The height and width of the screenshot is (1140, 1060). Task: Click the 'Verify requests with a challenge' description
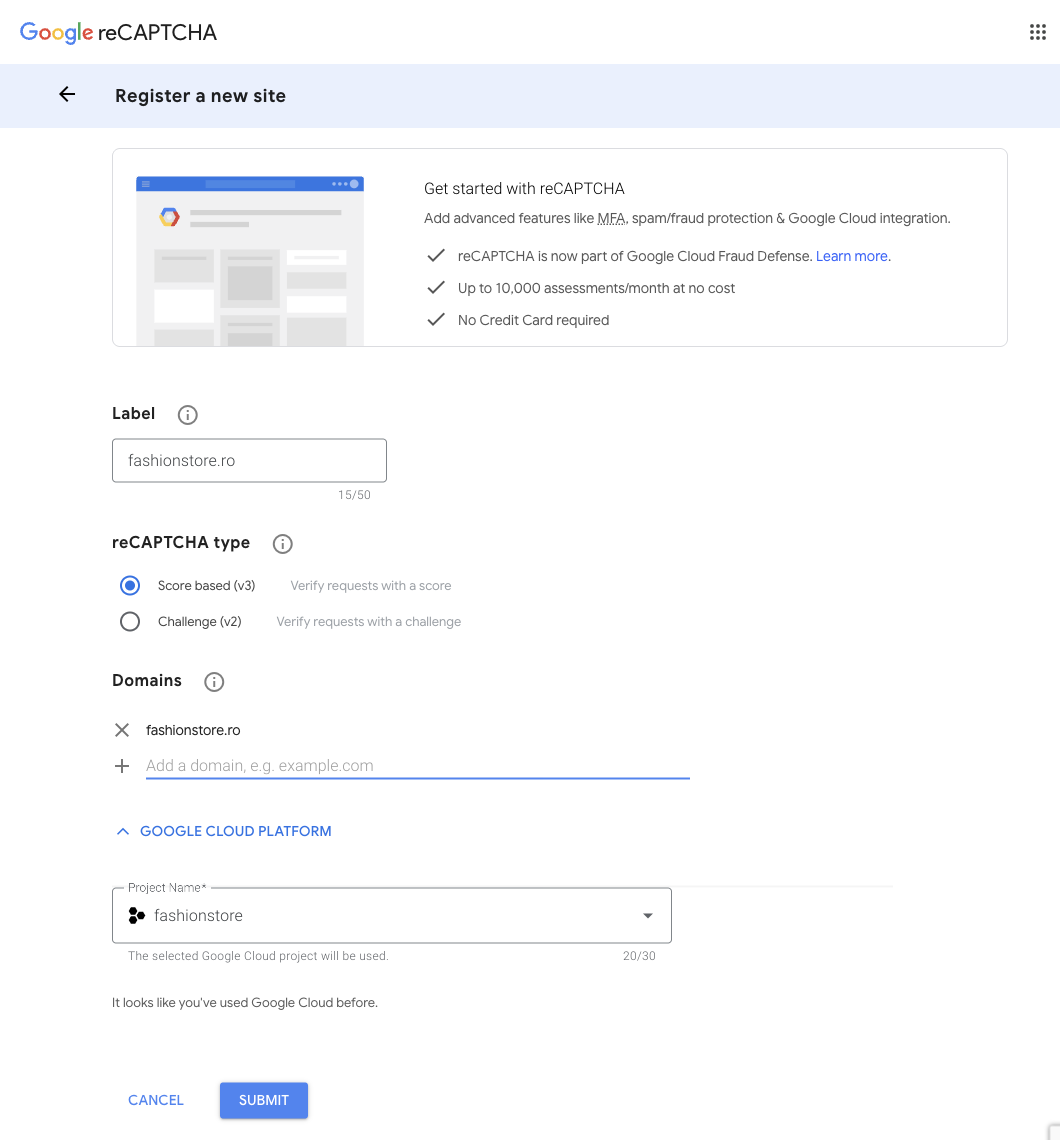369,622
